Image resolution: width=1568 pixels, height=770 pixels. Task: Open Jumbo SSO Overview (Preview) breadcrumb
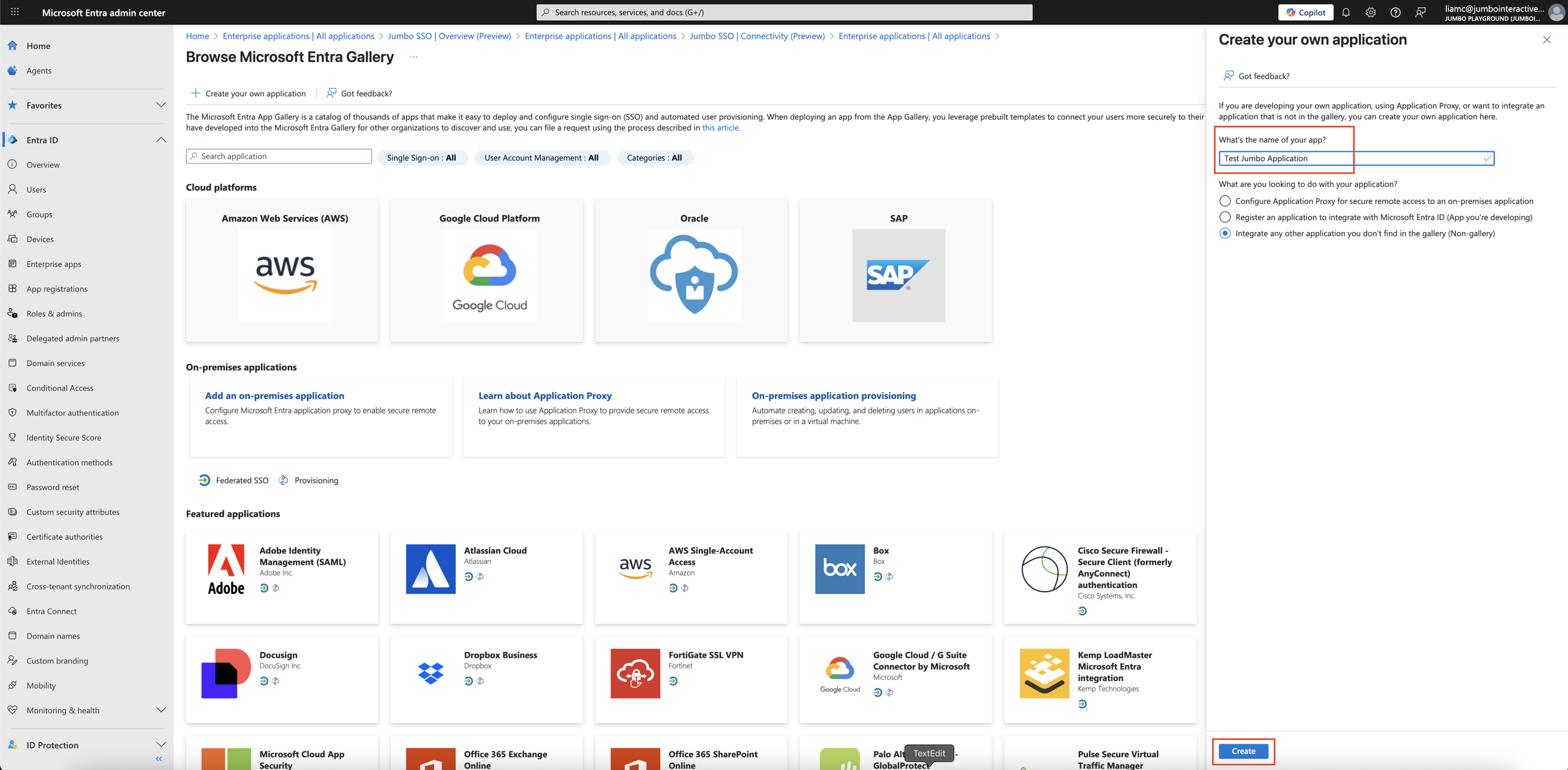[x=449, y=36]
